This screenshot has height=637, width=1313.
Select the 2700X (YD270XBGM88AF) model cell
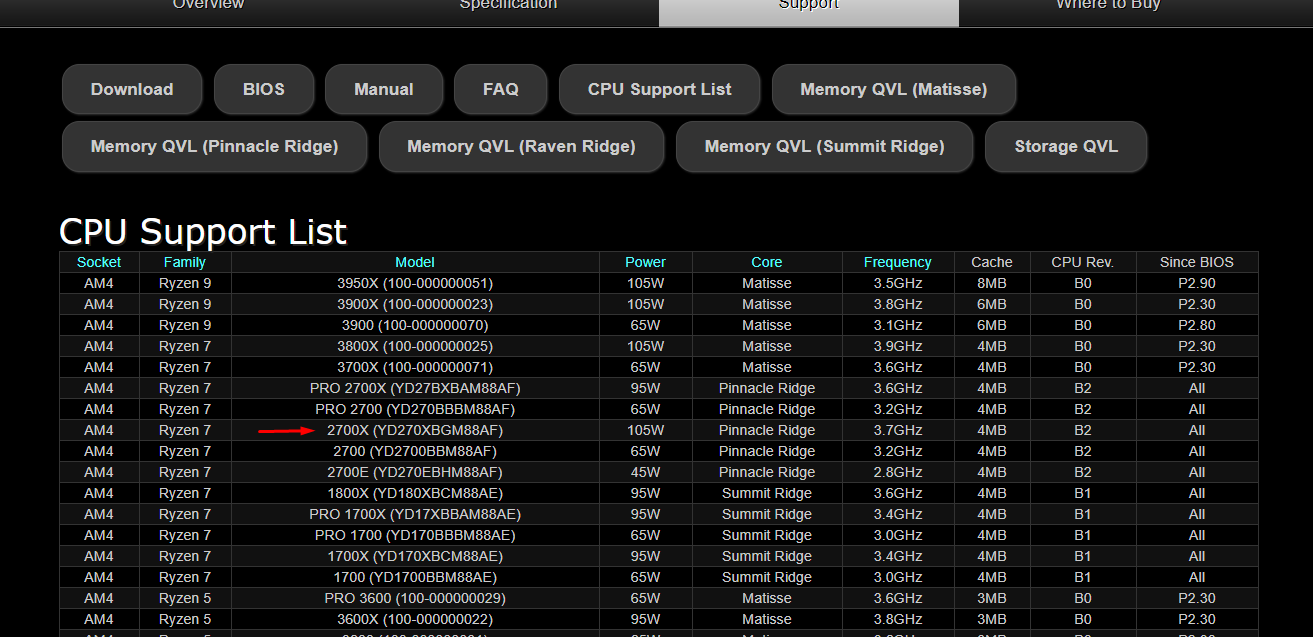pos(415,430)
